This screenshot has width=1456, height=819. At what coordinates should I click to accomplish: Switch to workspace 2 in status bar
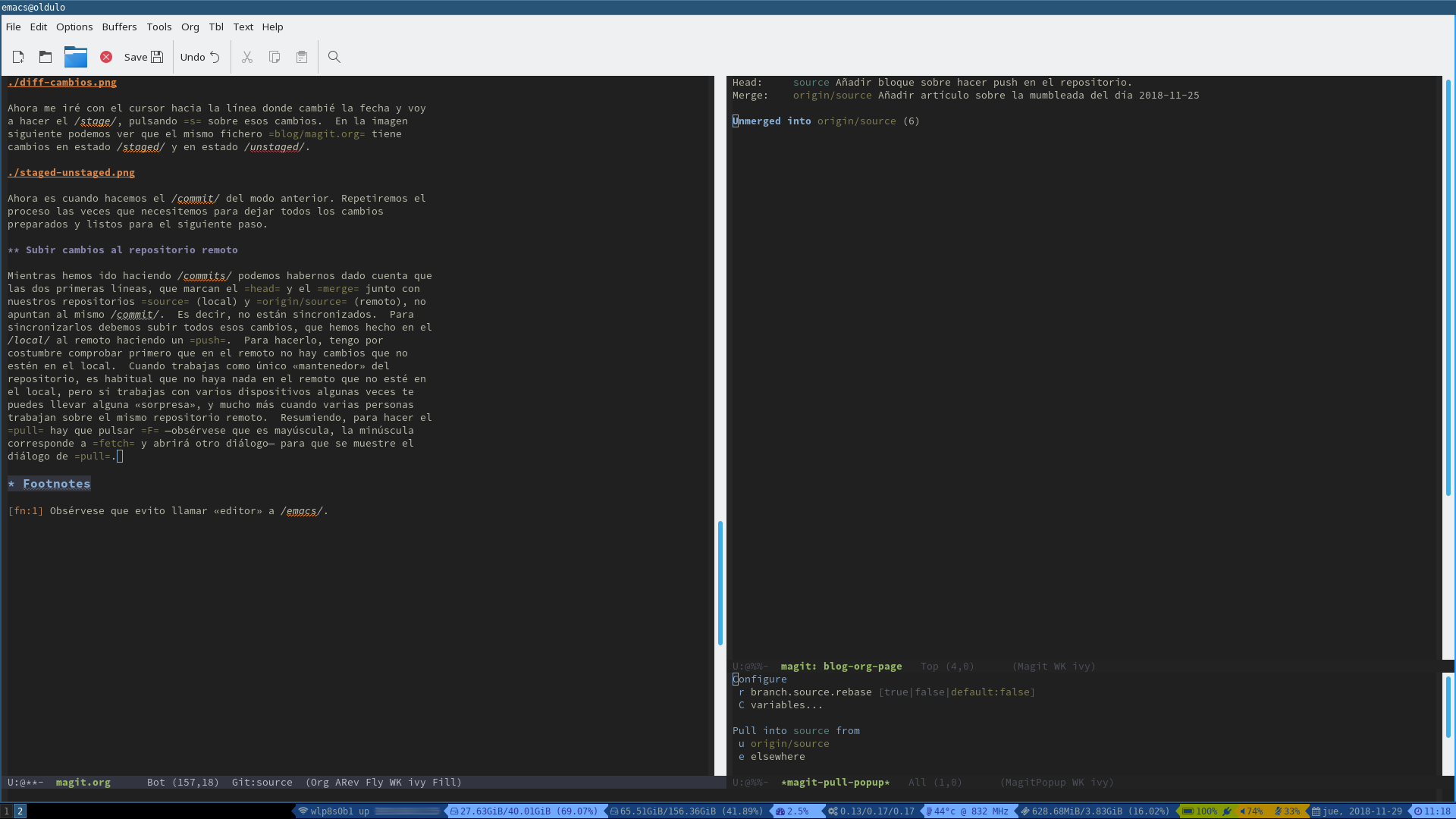pos(20,811)
